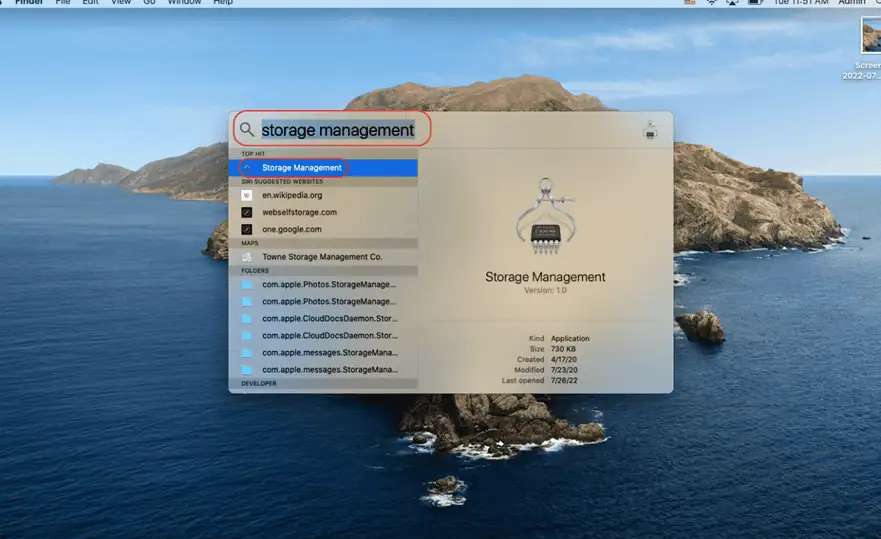881x539 pixels.
Task: Open the File menu in menu bar
Action: [63, 2]
